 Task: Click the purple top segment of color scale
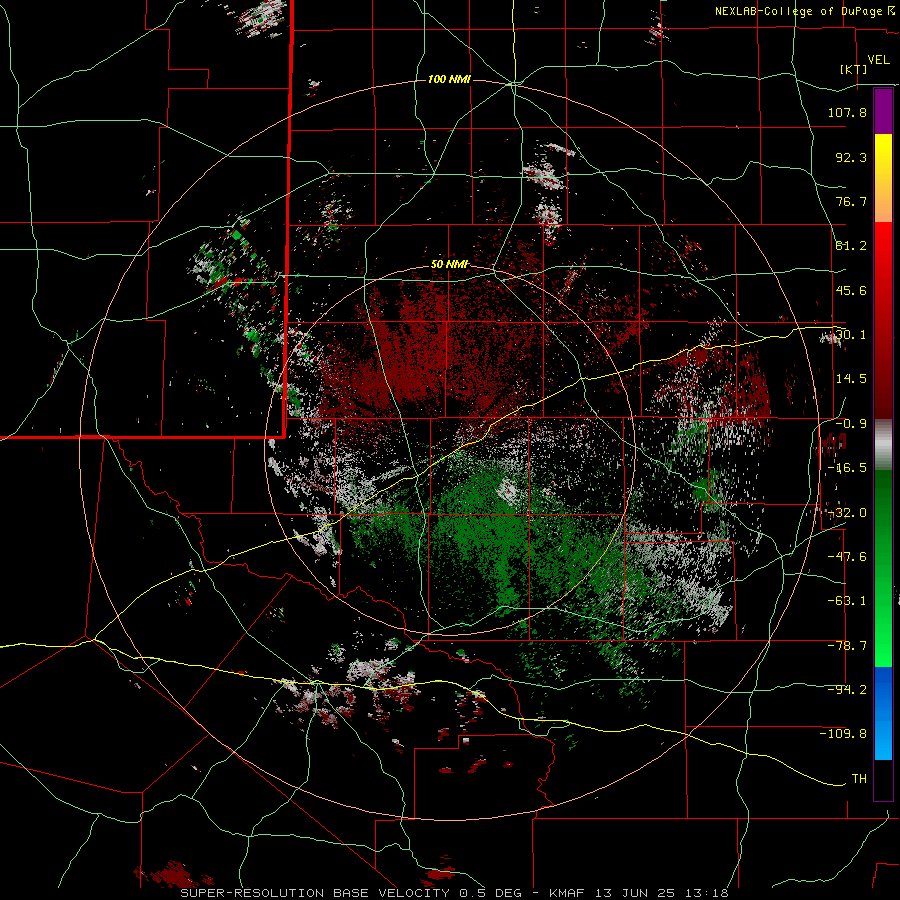click(883, 111)
